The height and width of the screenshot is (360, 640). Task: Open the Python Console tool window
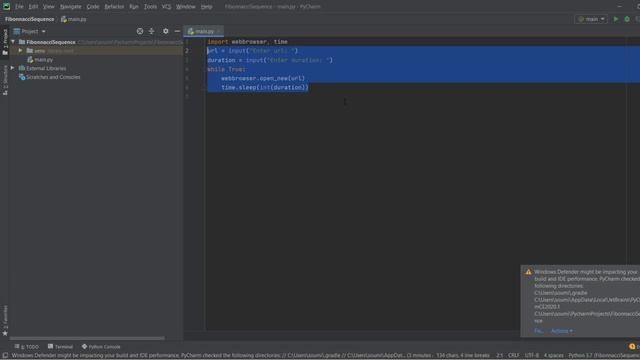[101, 347]
